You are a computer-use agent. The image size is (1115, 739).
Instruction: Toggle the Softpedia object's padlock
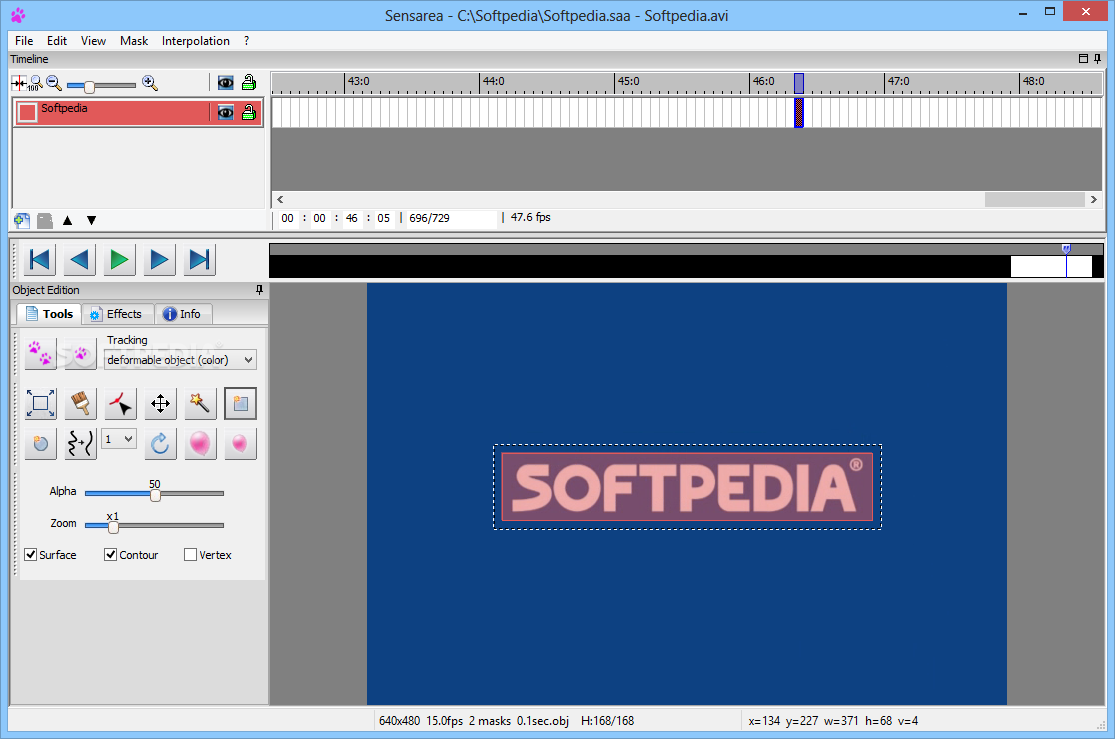[249, 112]
